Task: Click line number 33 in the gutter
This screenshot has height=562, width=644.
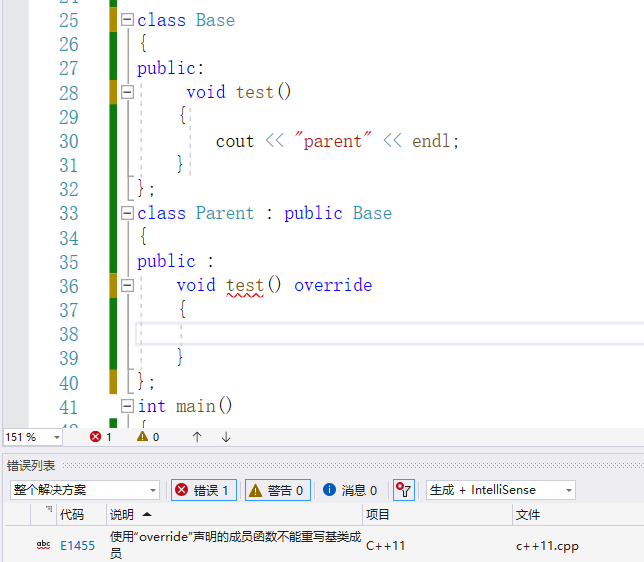Action: pyautogui.click(x=68, y=213)
